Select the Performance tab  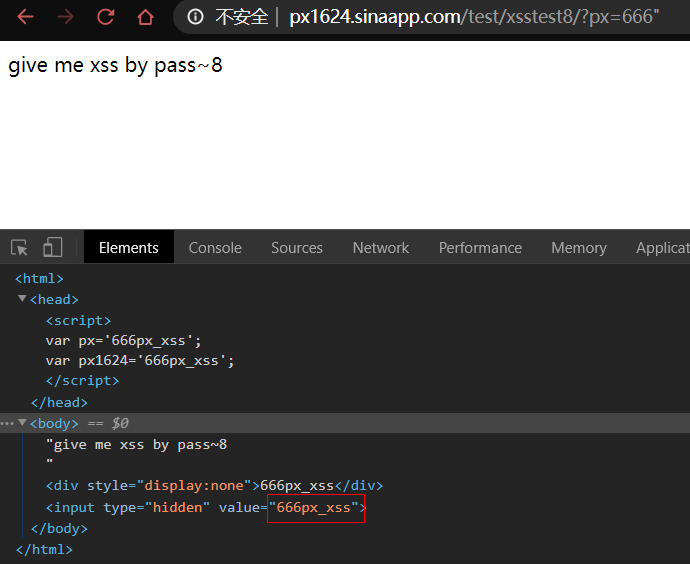[x=480, y=248]
